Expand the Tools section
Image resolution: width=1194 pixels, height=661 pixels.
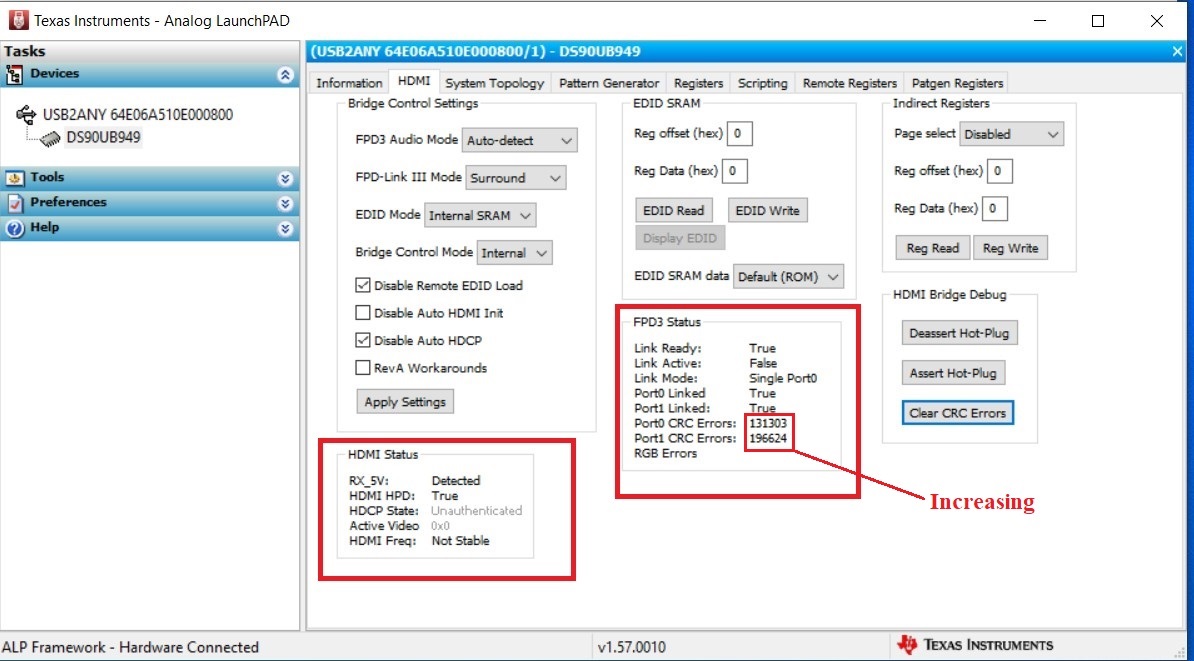[285, 178]
